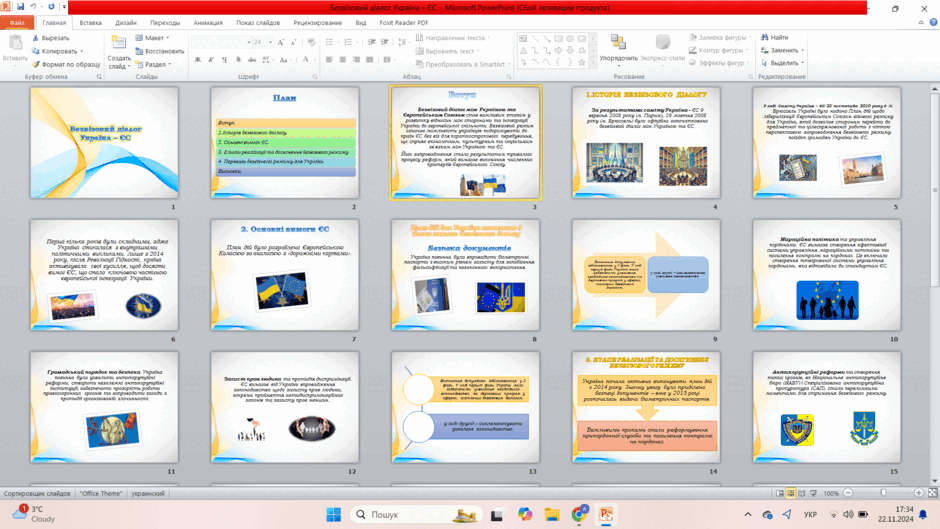940x529 pixels.
Task: Expand Replace (Заменить) dropdown arrow
Action: tap(803, 50)
